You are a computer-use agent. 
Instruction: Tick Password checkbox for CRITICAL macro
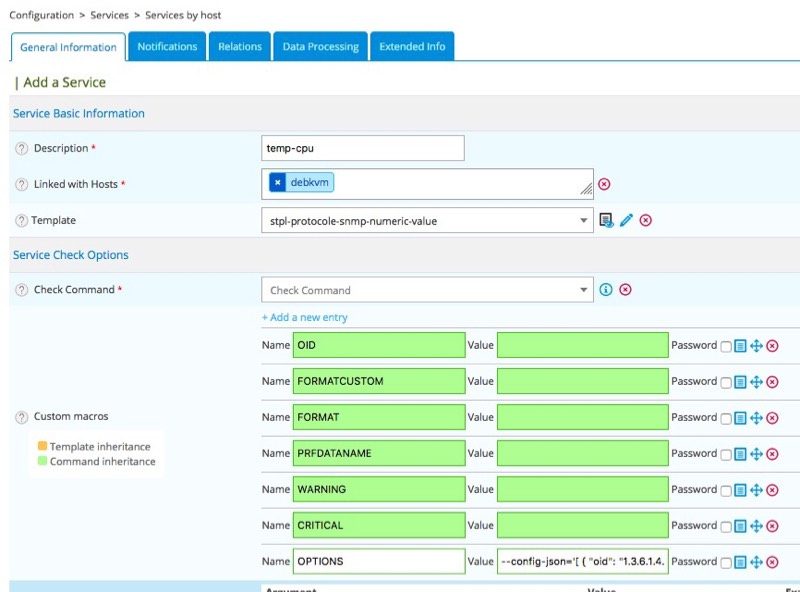(x=726, y=526)
